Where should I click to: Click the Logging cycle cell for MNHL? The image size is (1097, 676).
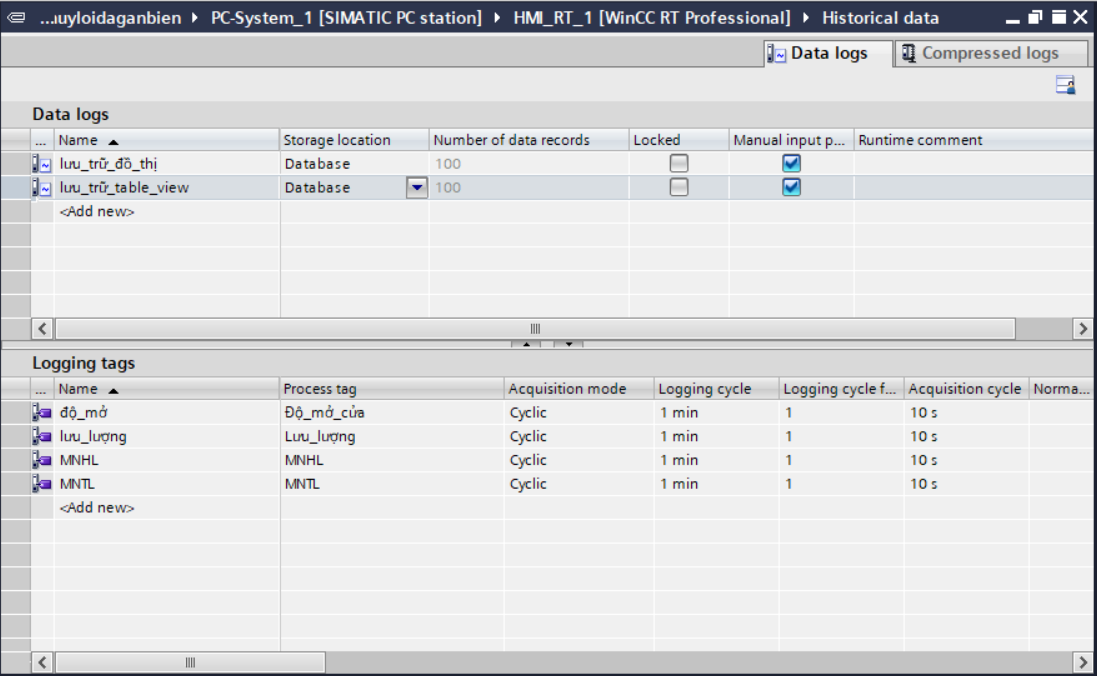[x=715, y=461]
